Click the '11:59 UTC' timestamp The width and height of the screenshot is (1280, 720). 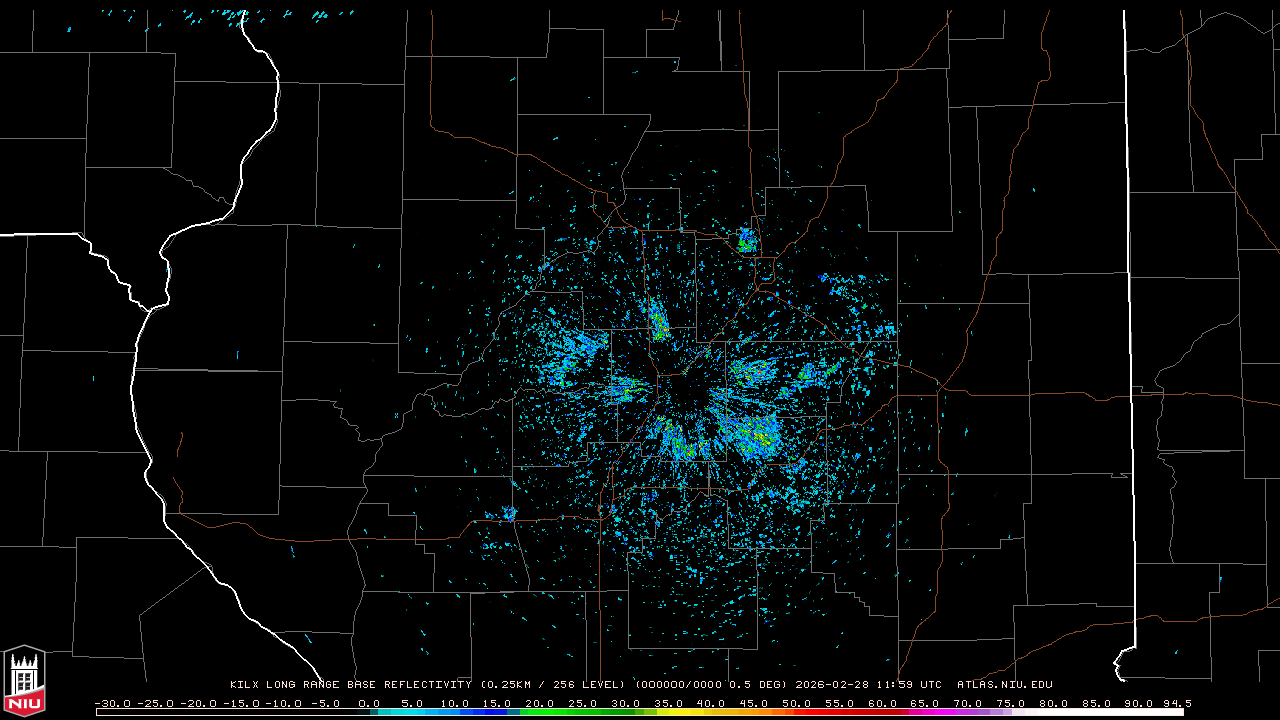908,685
